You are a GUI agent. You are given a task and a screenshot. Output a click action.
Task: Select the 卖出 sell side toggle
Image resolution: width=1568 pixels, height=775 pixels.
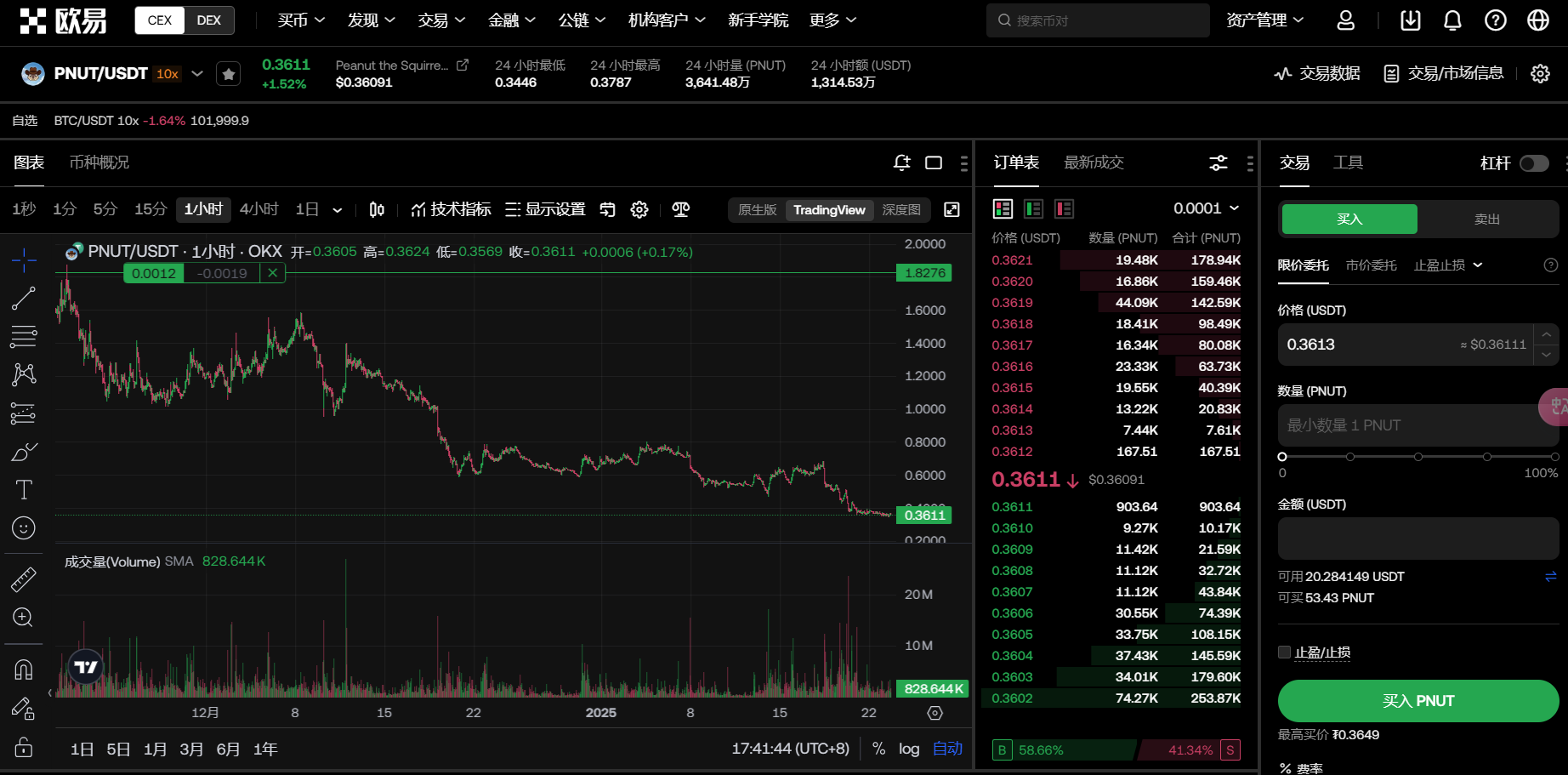pos(1487,219)
